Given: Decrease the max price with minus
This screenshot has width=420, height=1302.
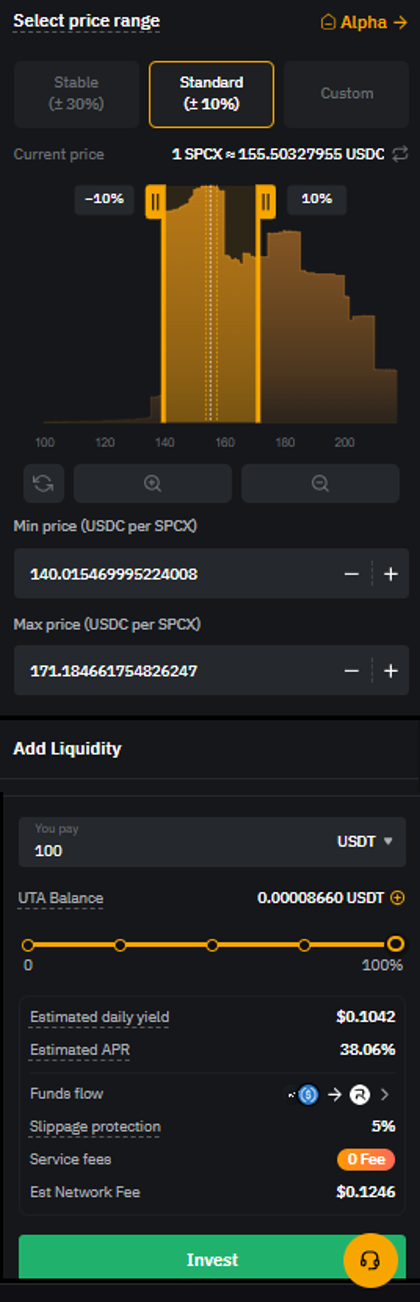Looking at the screenshot, I should [x=351, y=670].
